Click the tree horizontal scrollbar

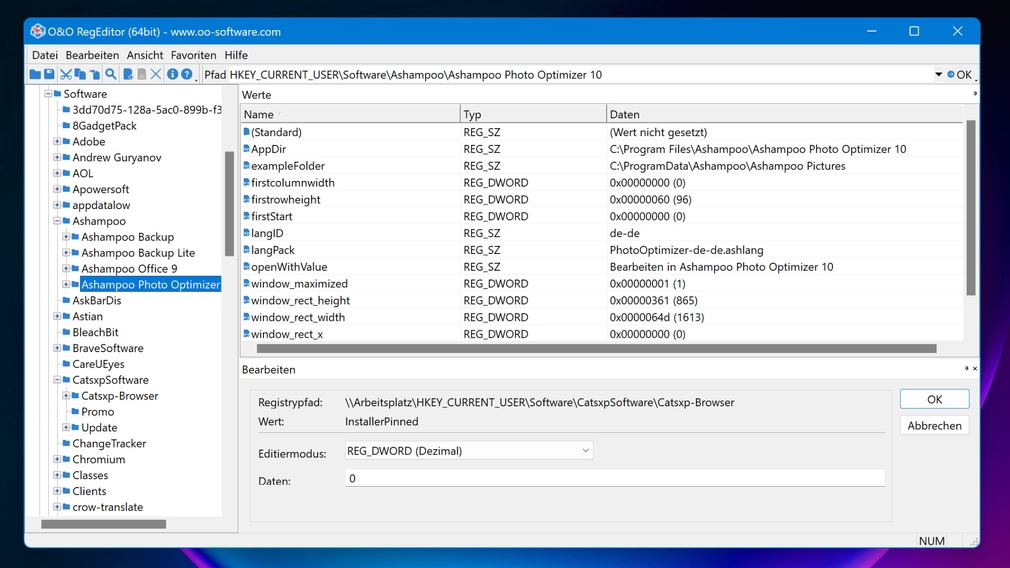103,524
